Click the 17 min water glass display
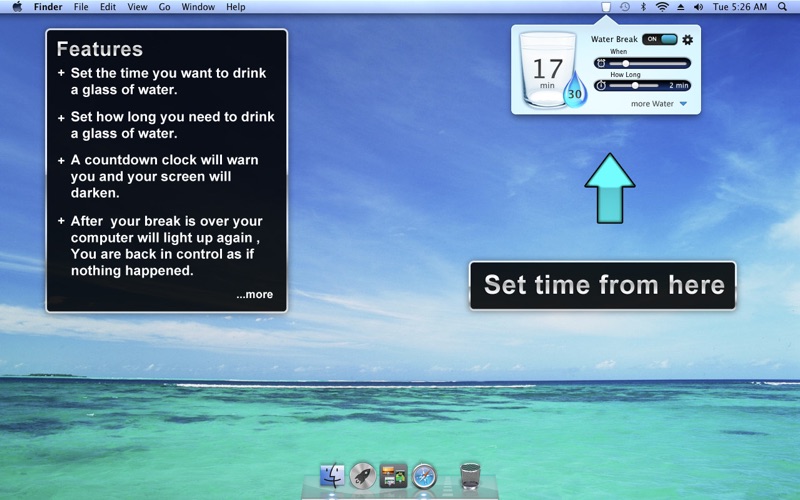Viewport: 800px width, 500px height. point(547,70)
